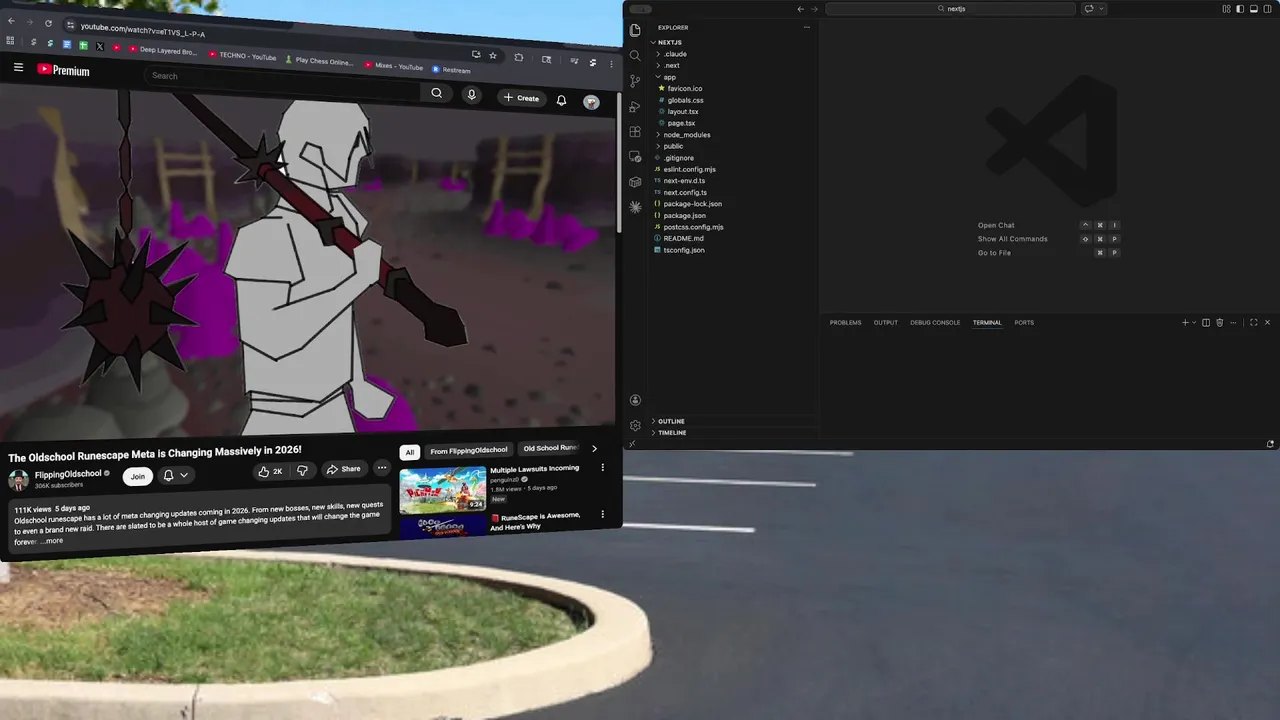The width and height of the screenshot is (1280, 720).
Task: Switch to the OUTPUT panel tab
Action: click(885, 322)
